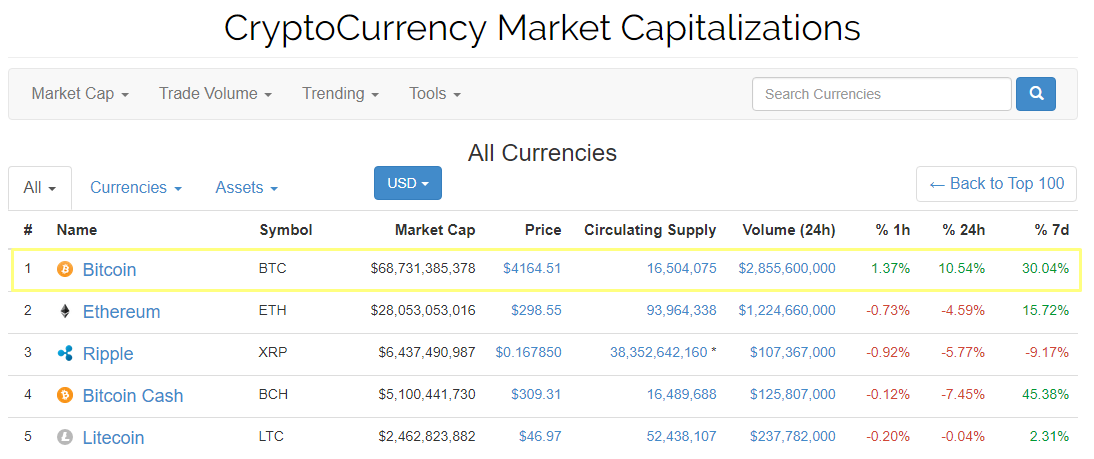
Task: Open the Bitcoin Cash name link
Action: coord(133,395)
